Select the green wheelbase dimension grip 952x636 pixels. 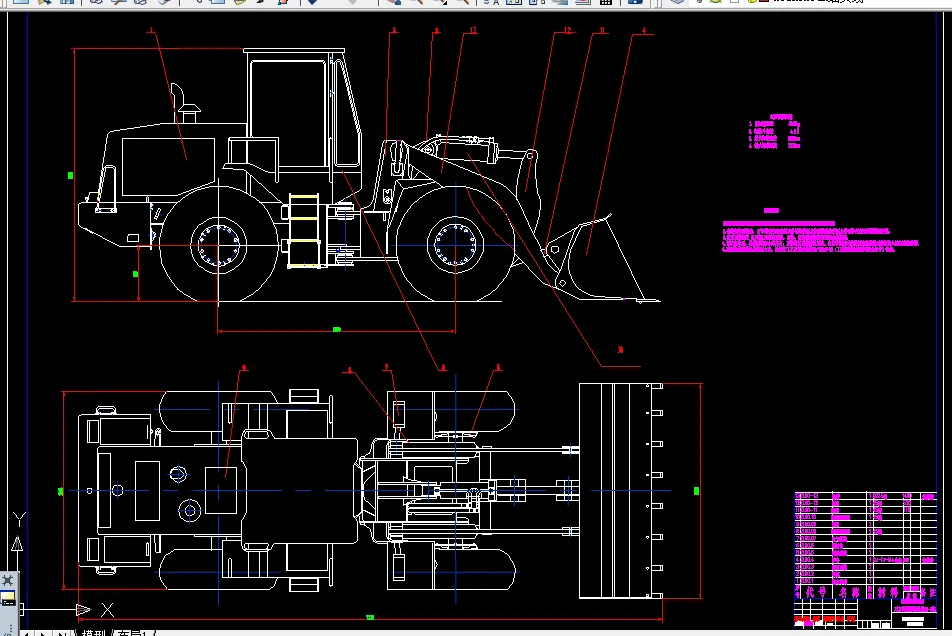pyautogui.click(x=337, y=330)
